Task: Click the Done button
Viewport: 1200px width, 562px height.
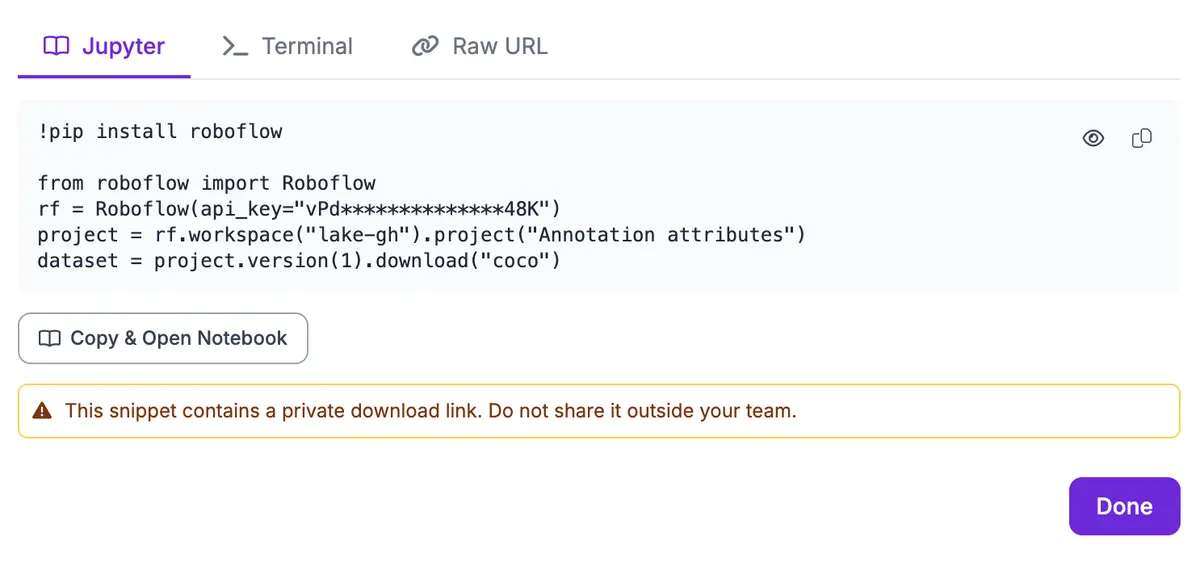Action: [1124, 506]
